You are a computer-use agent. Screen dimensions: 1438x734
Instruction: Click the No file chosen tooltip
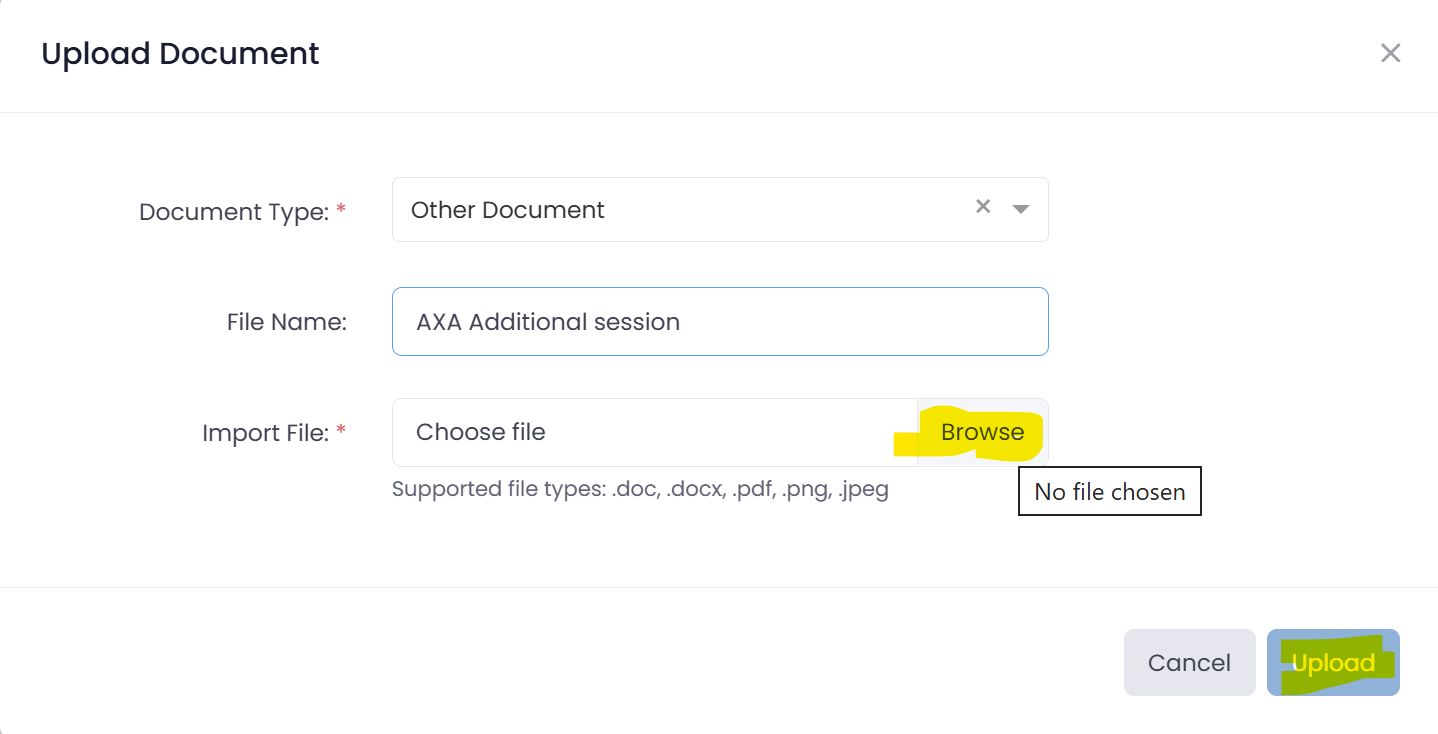click(x=1110, y=491)
